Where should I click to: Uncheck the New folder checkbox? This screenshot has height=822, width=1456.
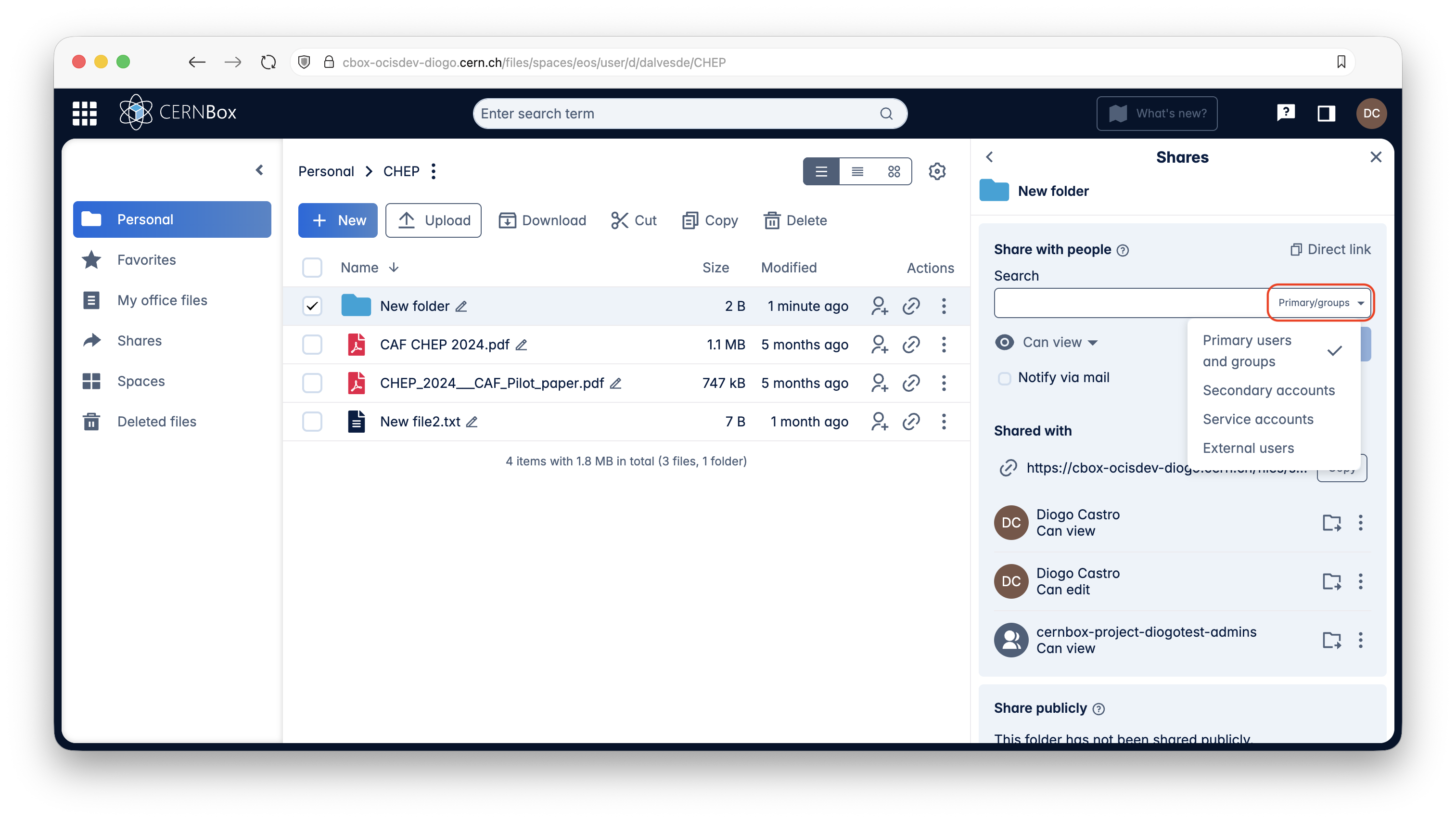click(x=312, y=306)
